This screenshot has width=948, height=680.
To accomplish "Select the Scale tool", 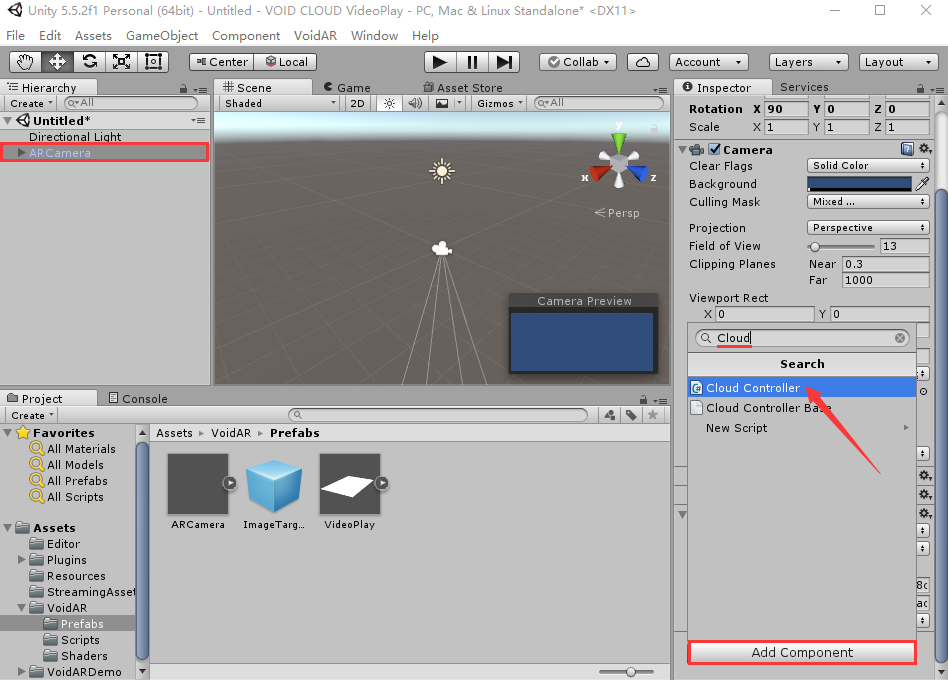I will 122,62.
